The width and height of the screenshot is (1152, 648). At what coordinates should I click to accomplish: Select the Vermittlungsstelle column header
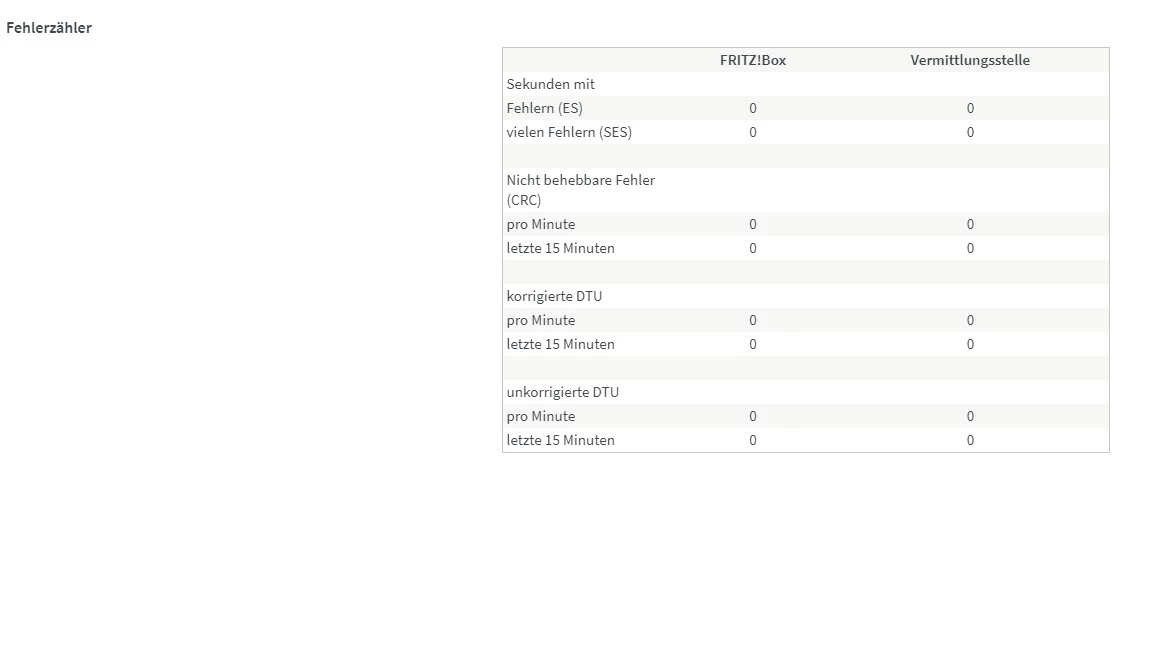970,60
